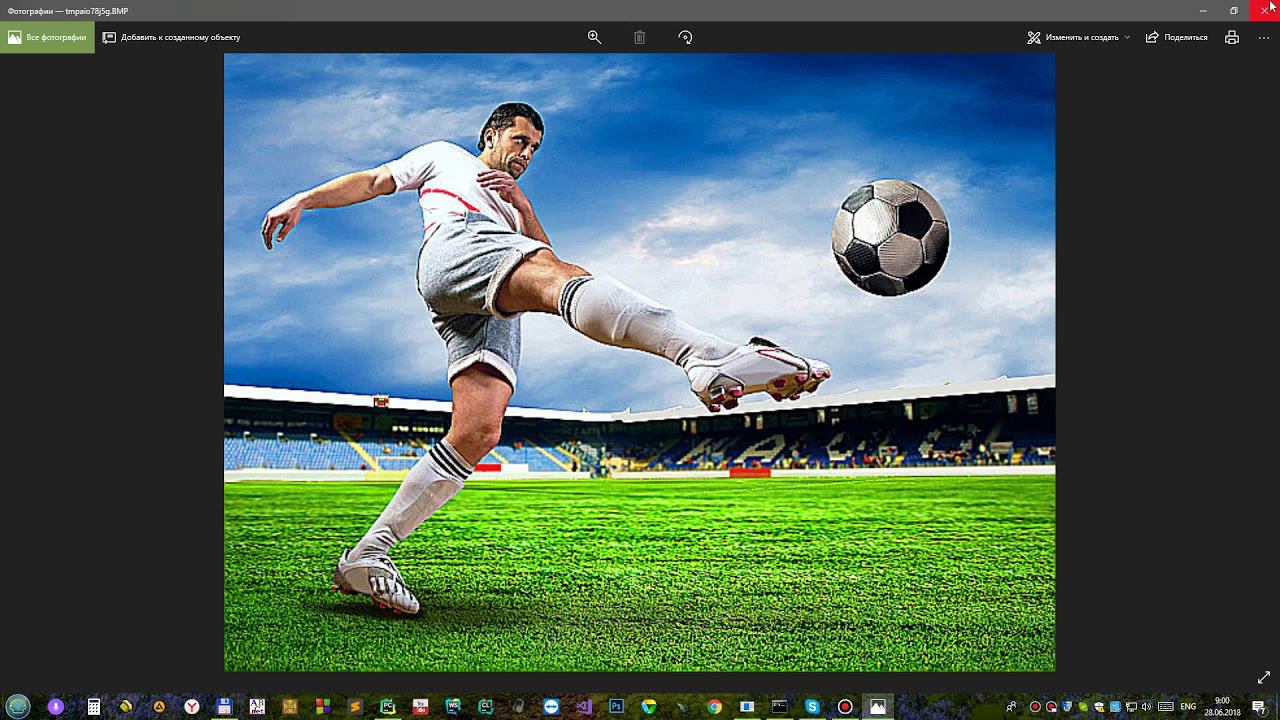Click the Share (Поделиться) button
The height and width of the screenshot is (720, 1280).
(1177, 37)
